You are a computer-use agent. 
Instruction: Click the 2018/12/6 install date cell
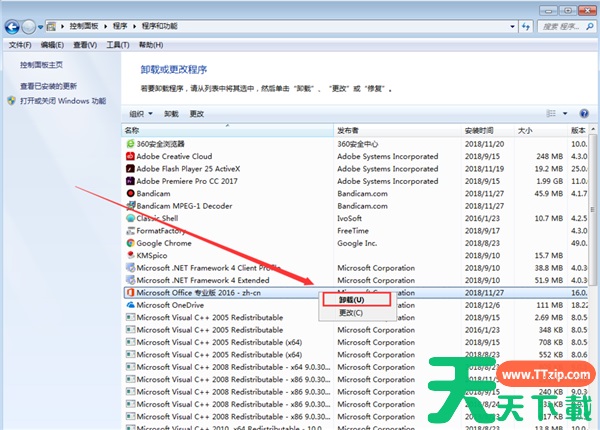[482, 305]
